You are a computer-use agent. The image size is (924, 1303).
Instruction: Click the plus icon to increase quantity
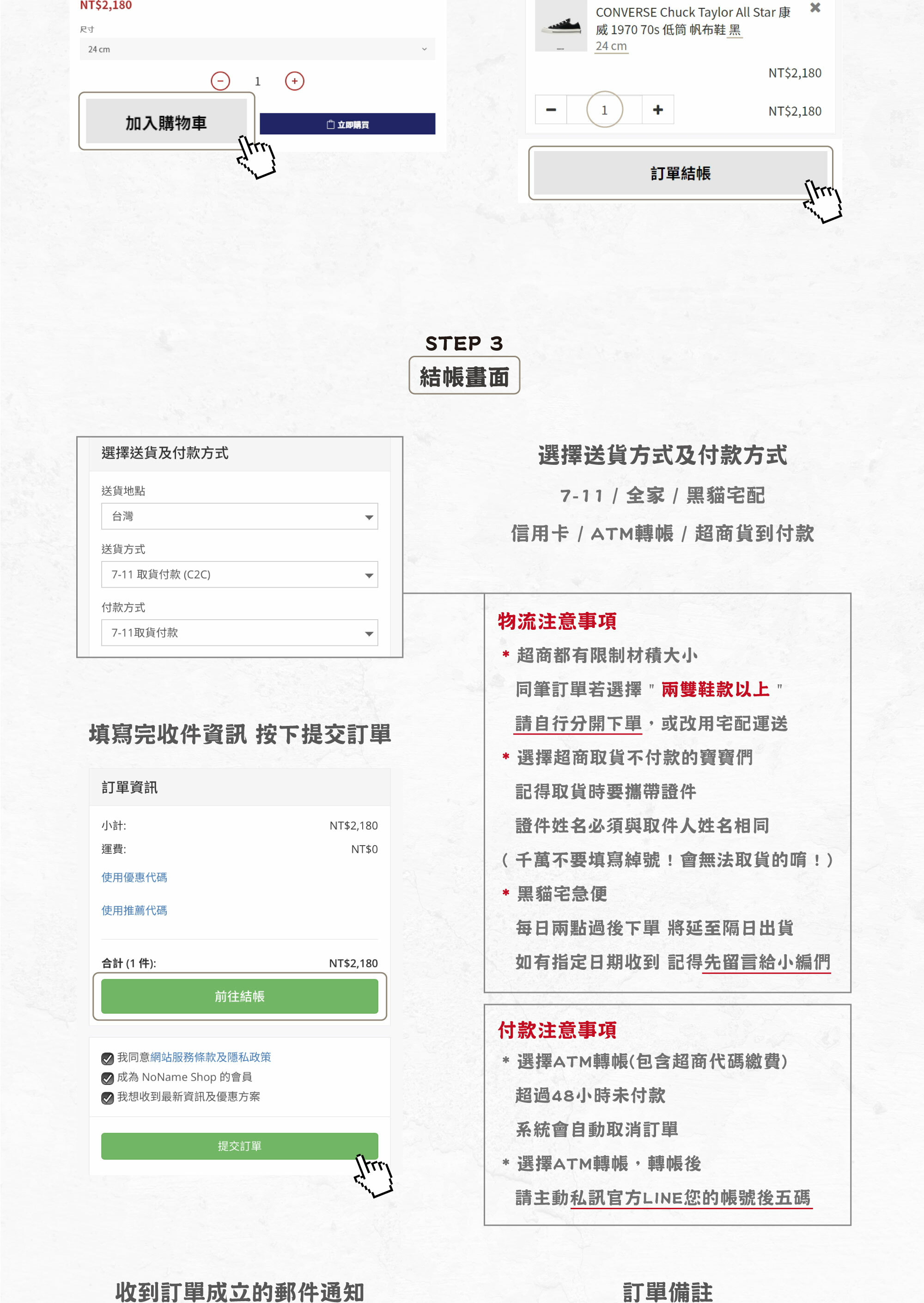point(295,81)
